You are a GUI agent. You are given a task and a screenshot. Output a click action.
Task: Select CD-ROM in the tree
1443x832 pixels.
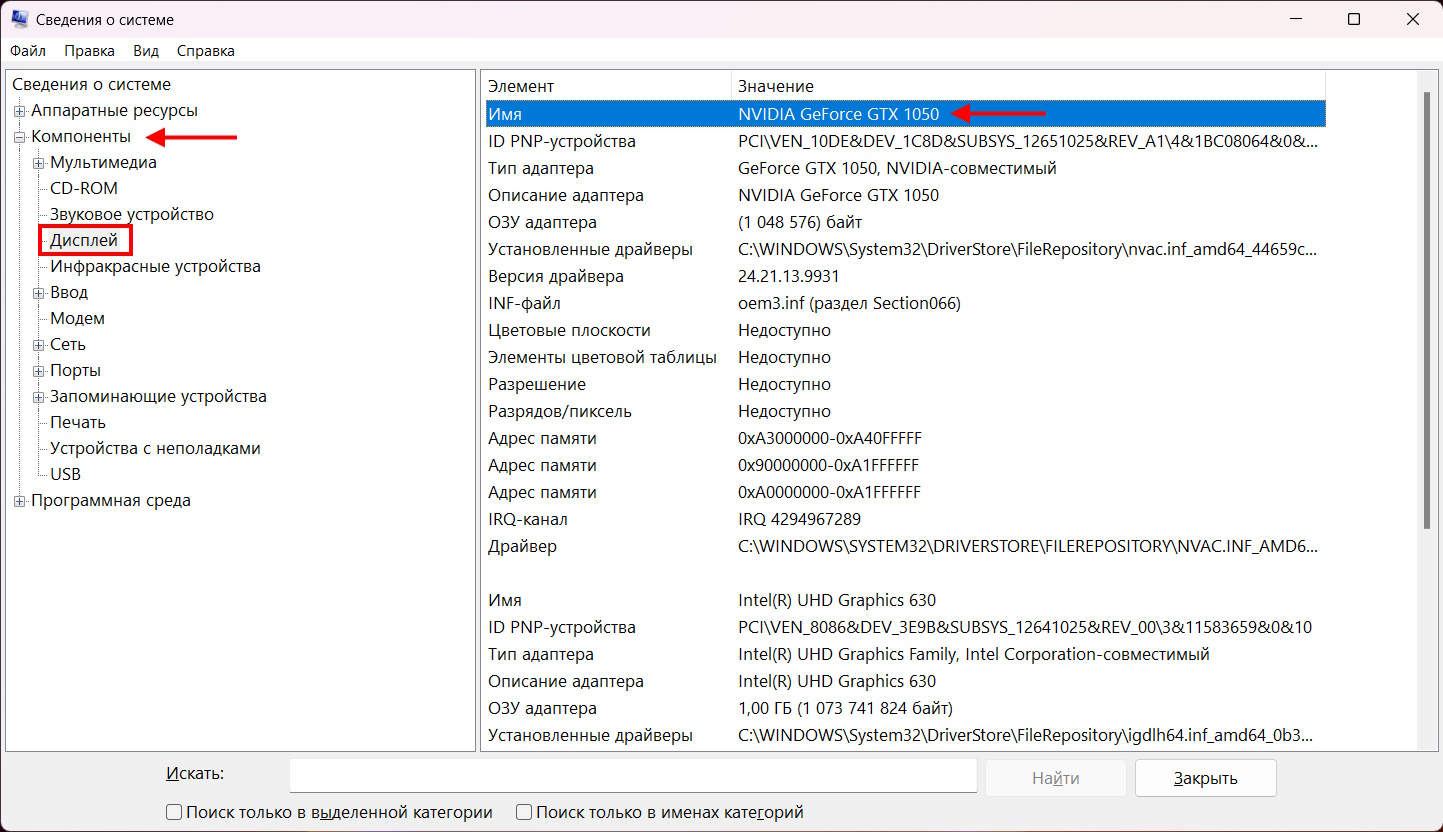click(84, 189)
